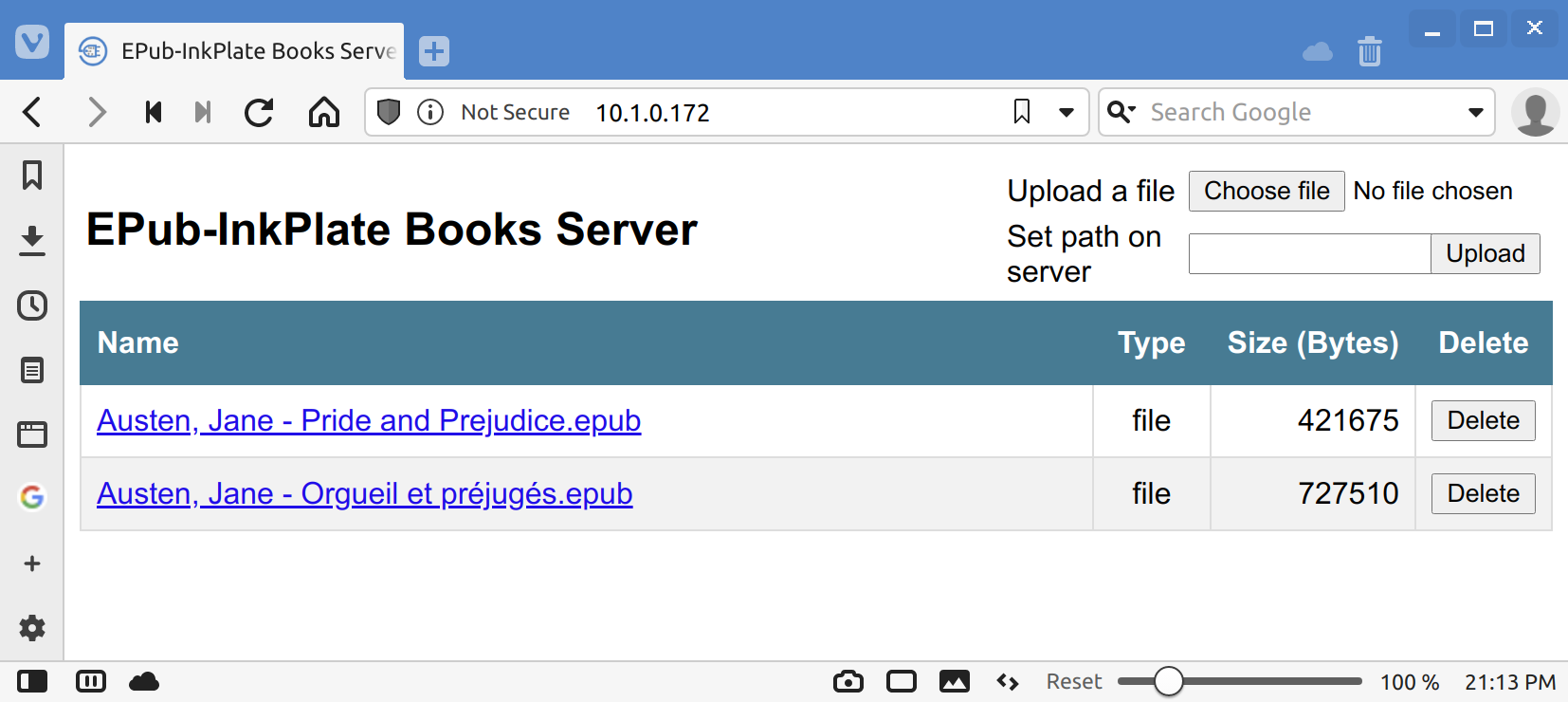Expand the address bar history dropdown

1067,112
